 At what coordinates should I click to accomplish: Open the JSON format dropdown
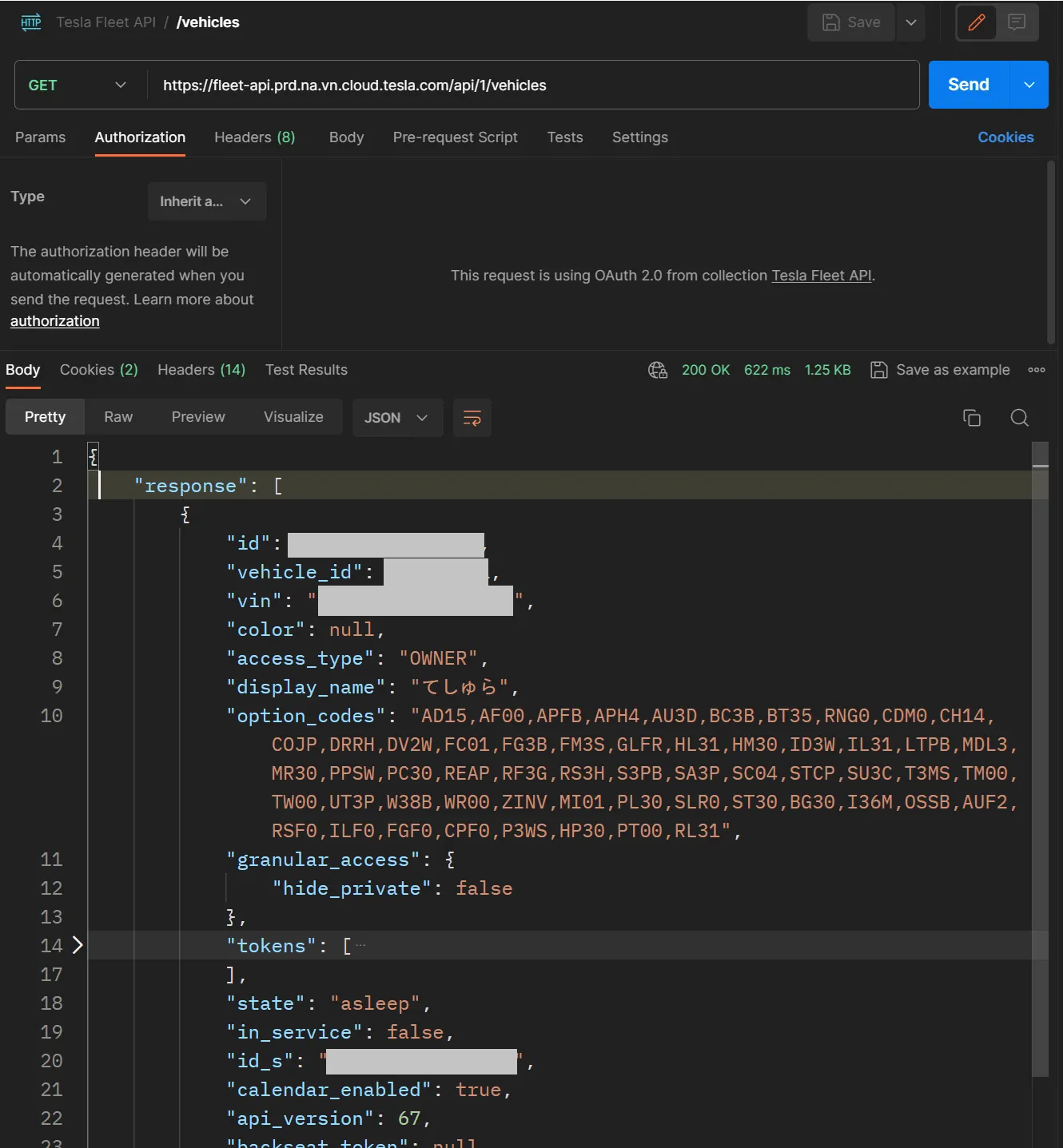(x=396, y=418)
